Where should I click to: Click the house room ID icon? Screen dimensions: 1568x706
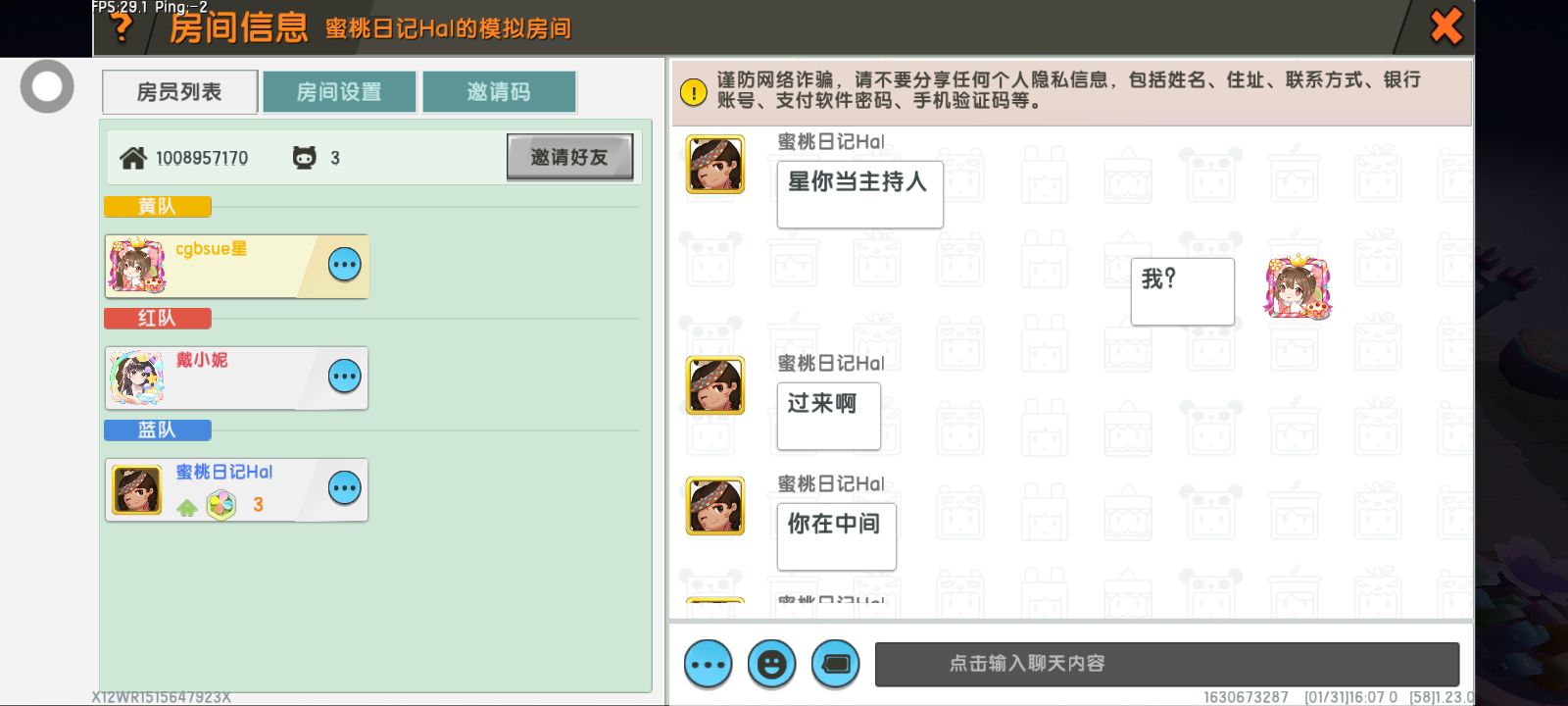[x=132, y=158]
